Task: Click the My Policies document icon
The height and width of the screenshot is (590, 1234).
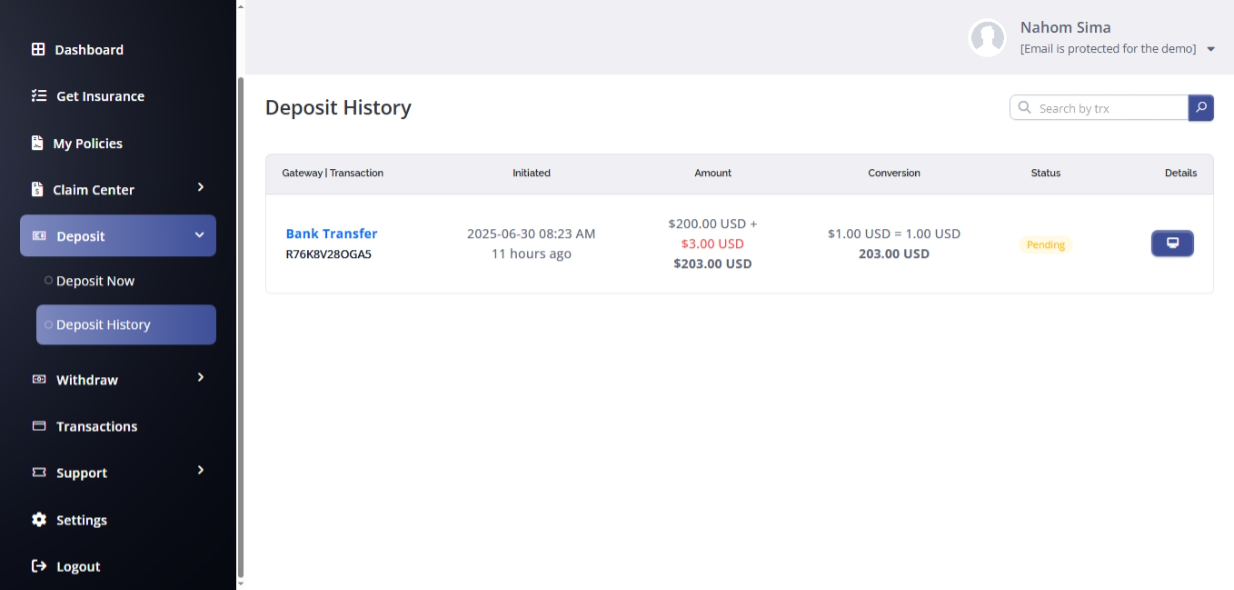Action: (x=37, y=143)
